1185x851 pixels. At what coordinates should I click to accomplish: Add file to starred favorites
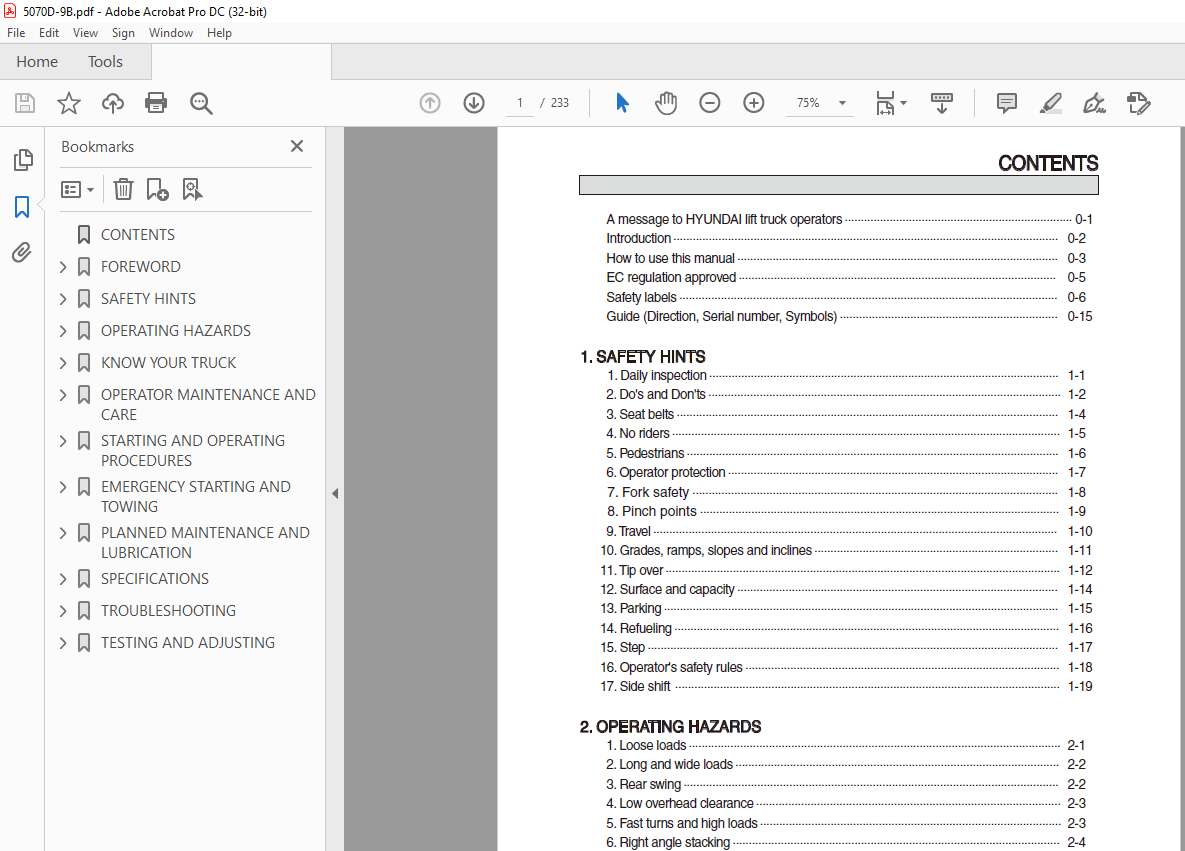69,103
